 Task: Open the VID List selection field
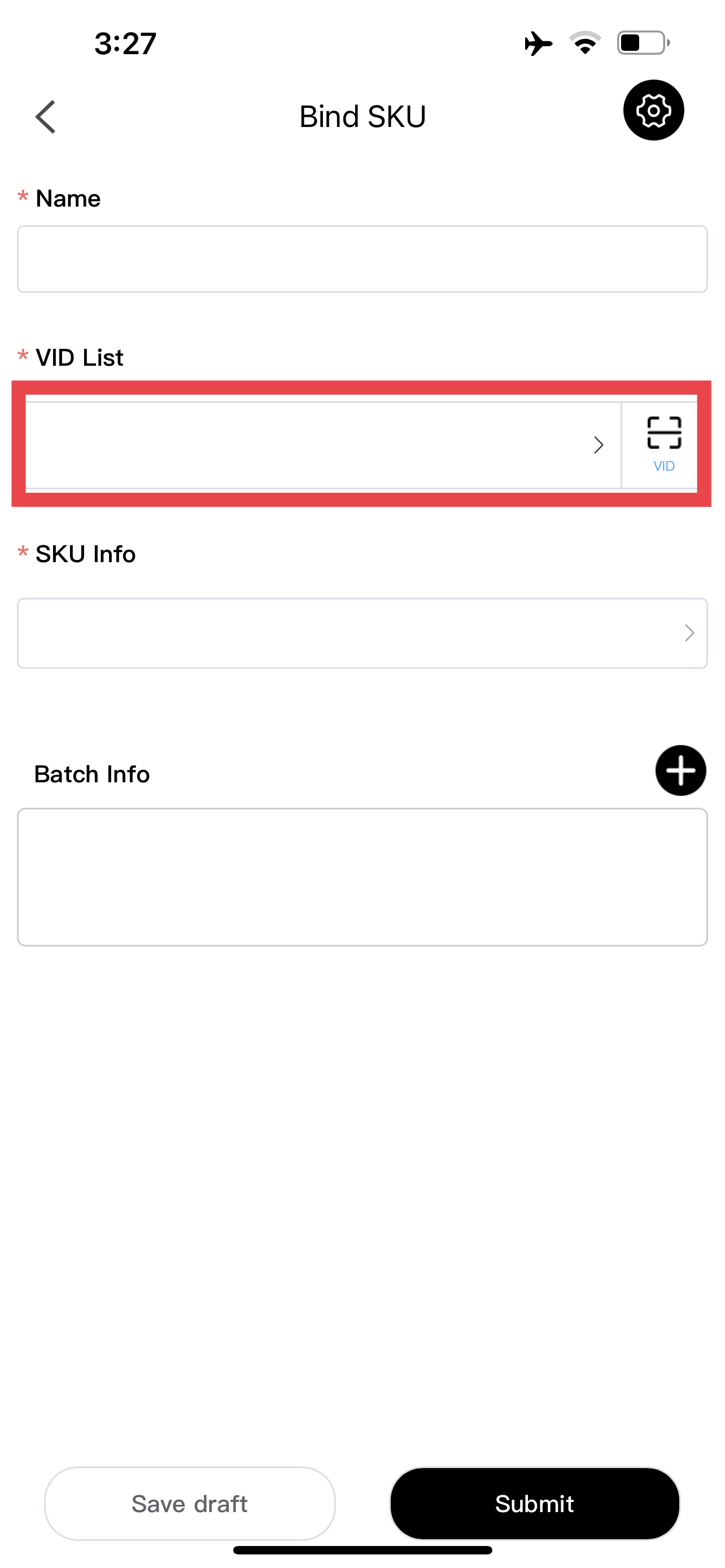(x=323, y=445)
